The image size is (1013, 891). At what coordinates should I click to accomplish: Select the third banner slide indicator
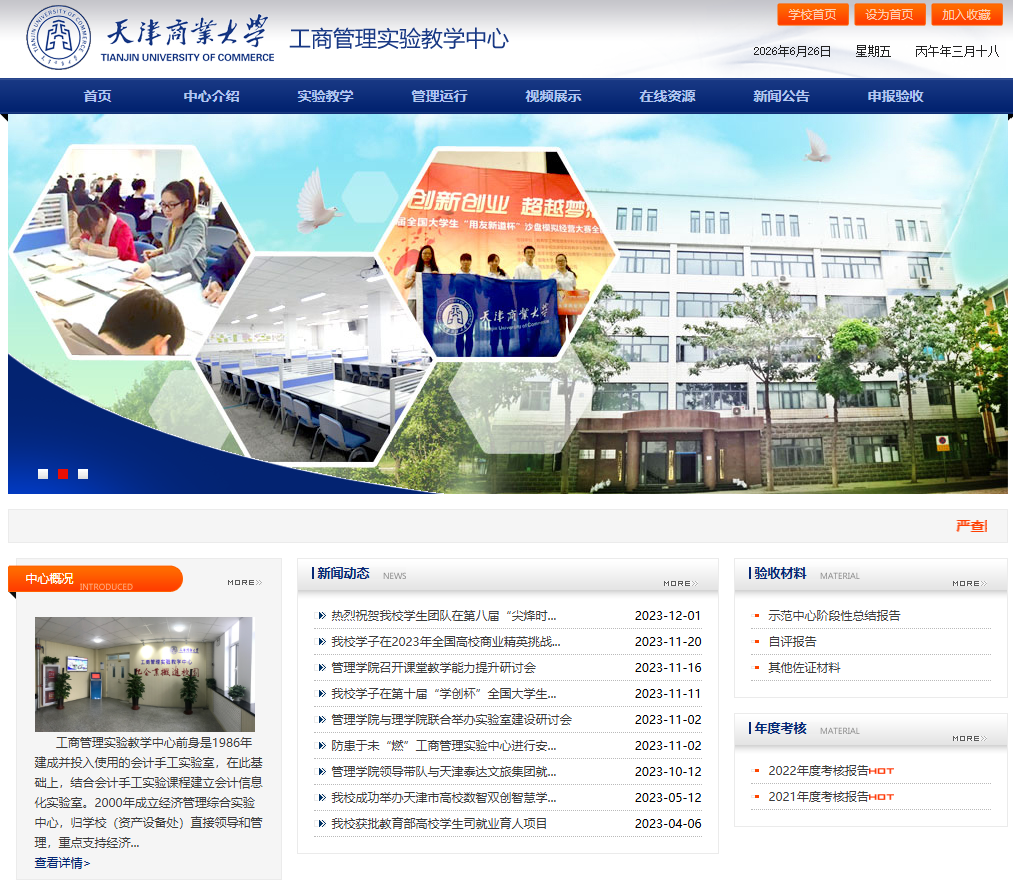point(83,474)
